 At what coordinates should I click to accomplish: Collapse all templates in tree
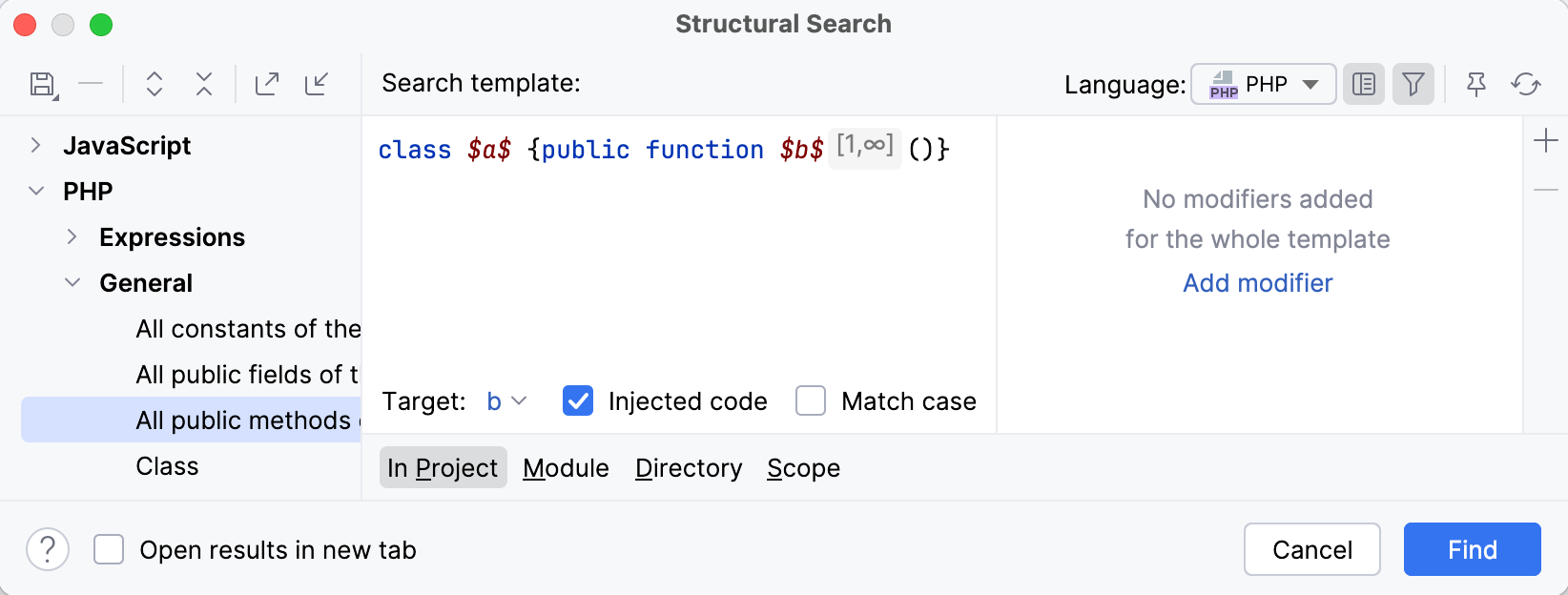pos(204,84)
